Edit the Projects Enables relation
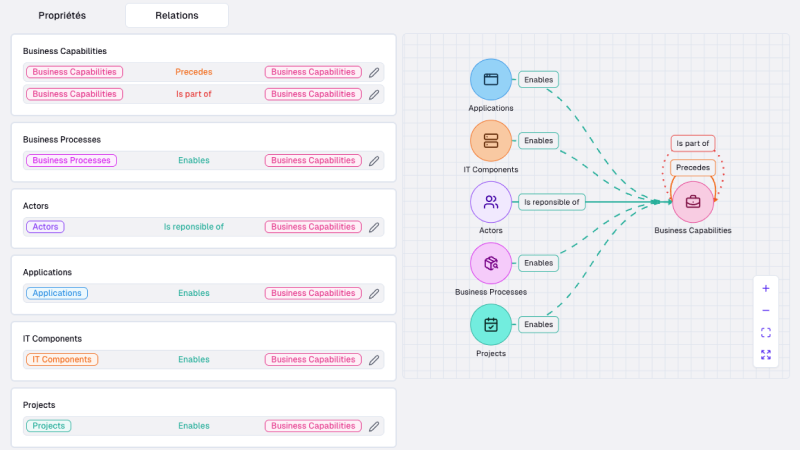The image size is (800, 450). tap(374, 426)
